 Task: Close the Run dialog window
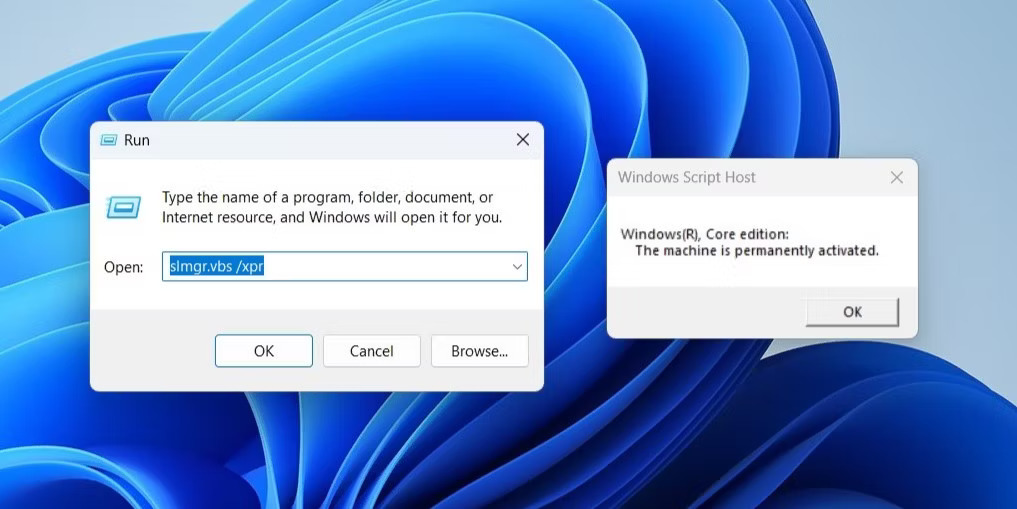click(x=522, y=140)
